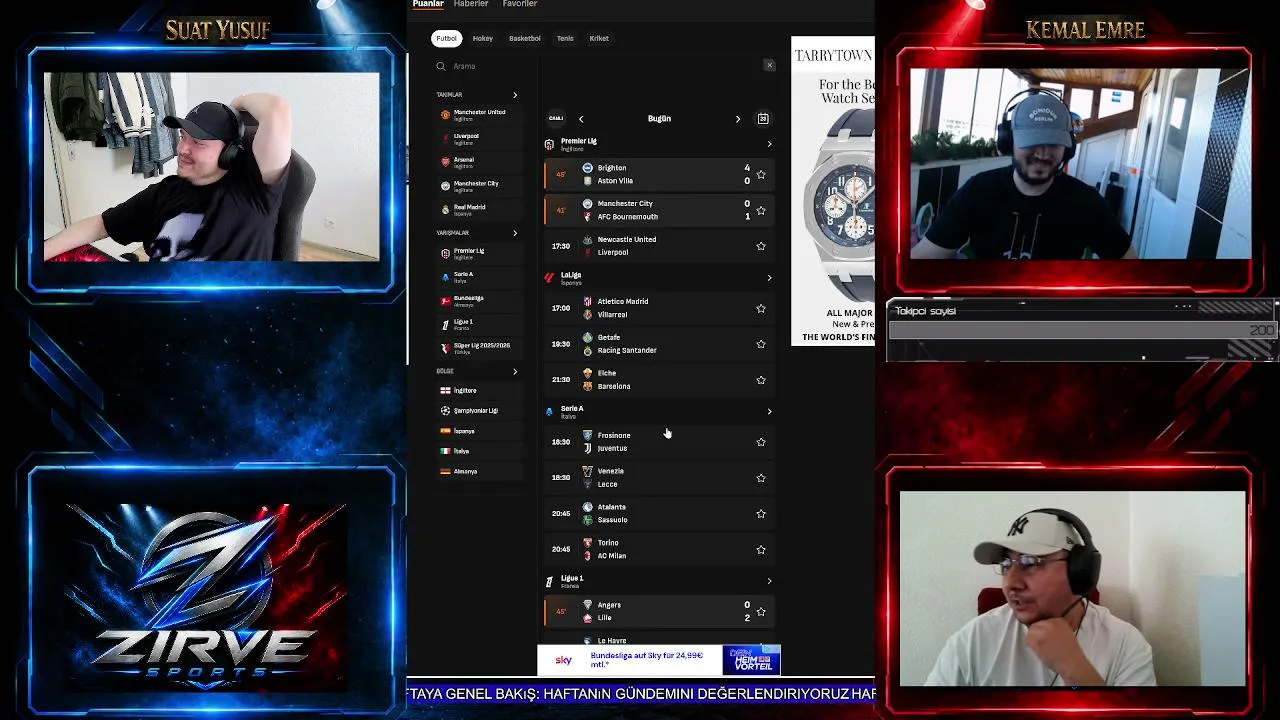Star the Atletico Madrid vs Villarreal match
Screen dimensions: 1280x720
pyautogui.click(x=761, y=308)
